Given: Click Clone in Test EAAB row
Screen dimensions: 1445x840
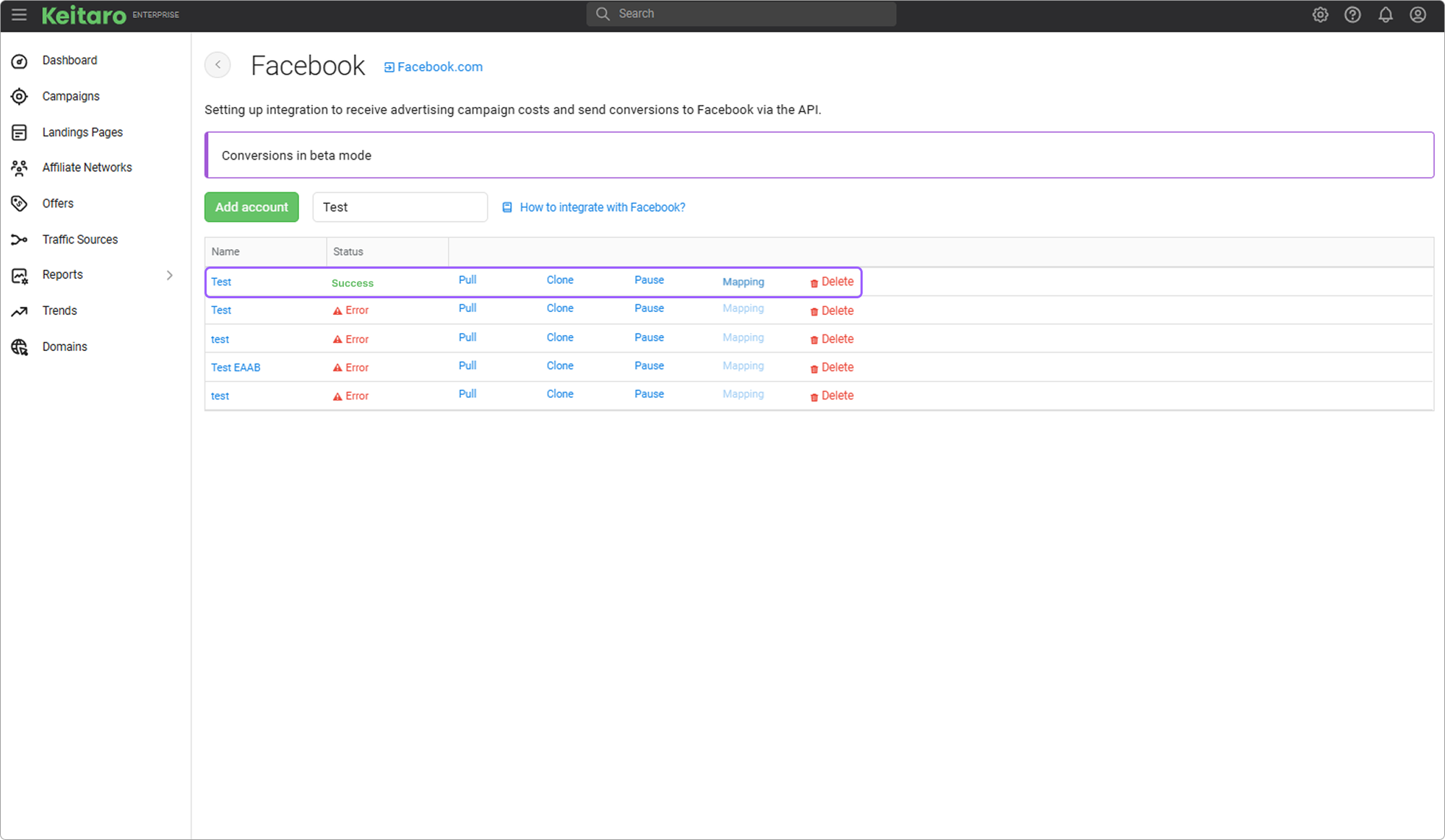Looking at the screenshot, I should pos(560,366).
